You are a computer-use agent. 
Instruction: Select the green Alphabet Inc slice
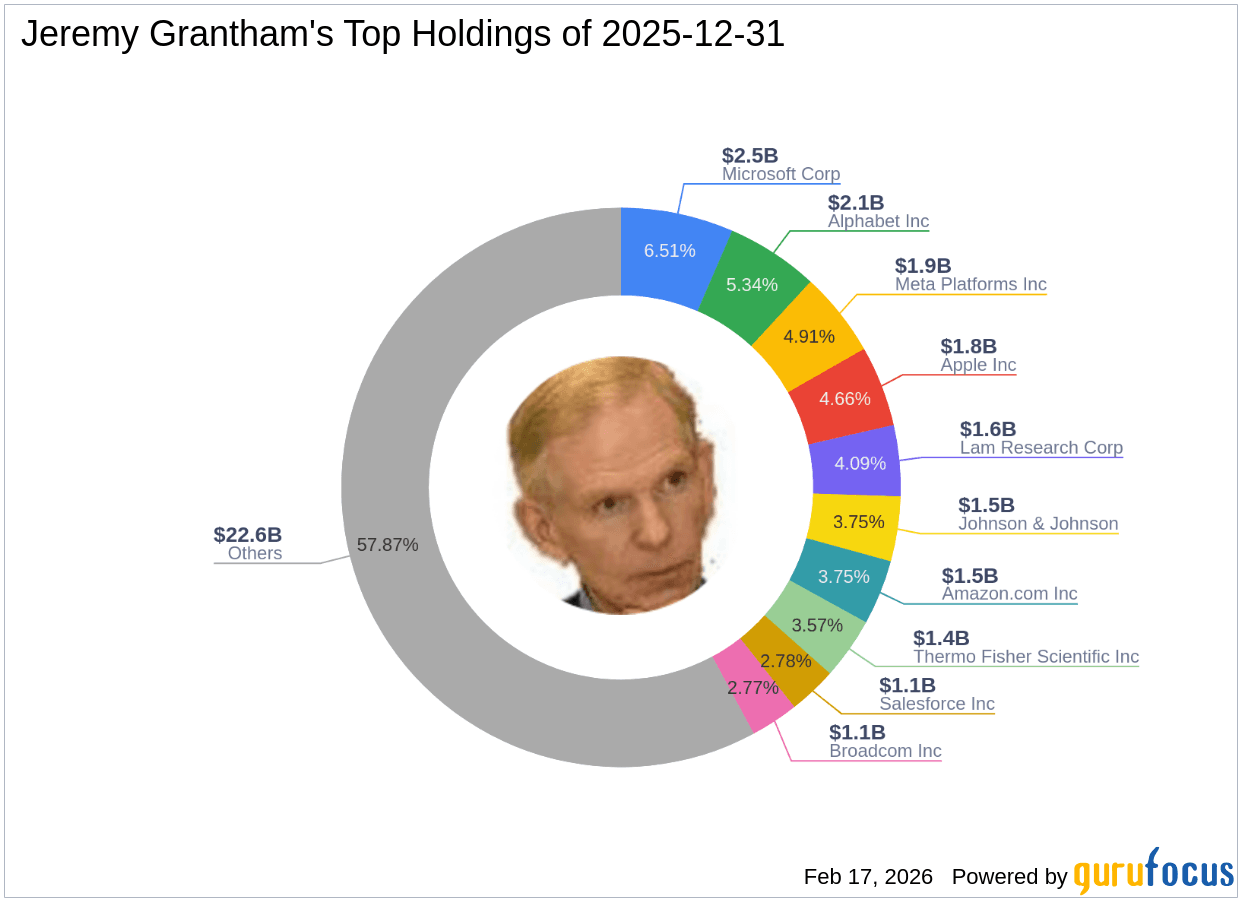tap(751, 284)
